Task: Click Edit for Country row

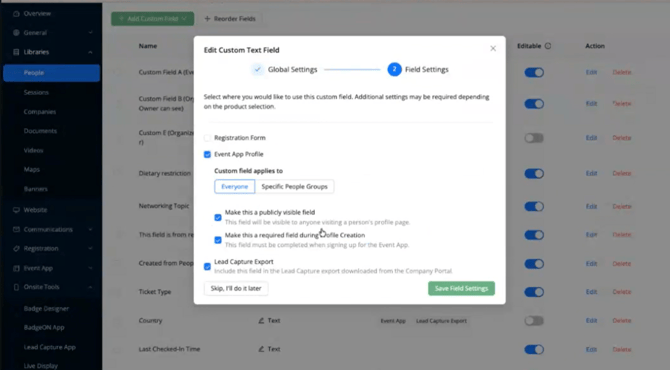Action: pyautogui.click(x=591, y=320)
